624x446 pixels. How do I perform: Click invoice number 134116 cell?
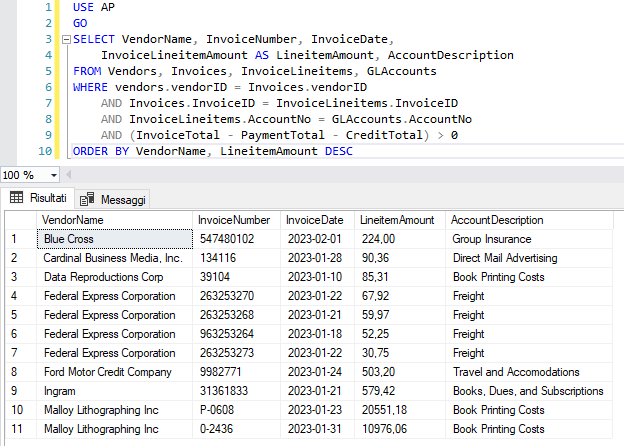(237, 258)
